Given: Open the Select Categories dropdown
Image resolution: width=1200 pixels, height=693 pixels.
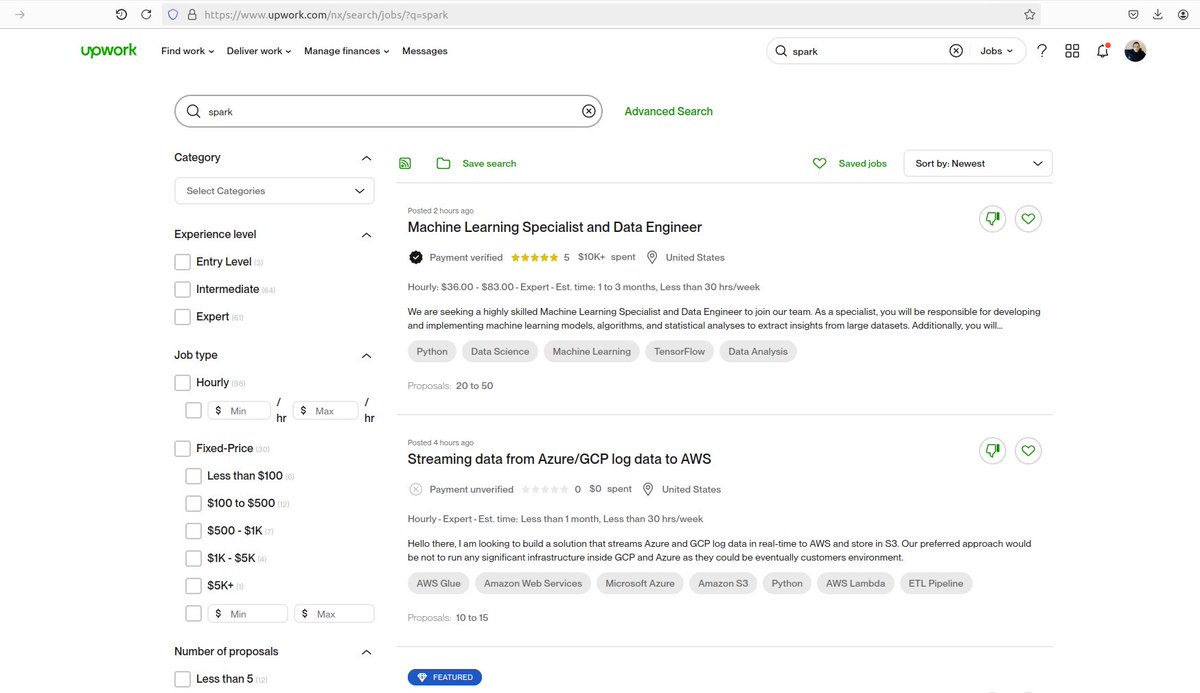Looking at the screenshot, I should tap(274, 190).
